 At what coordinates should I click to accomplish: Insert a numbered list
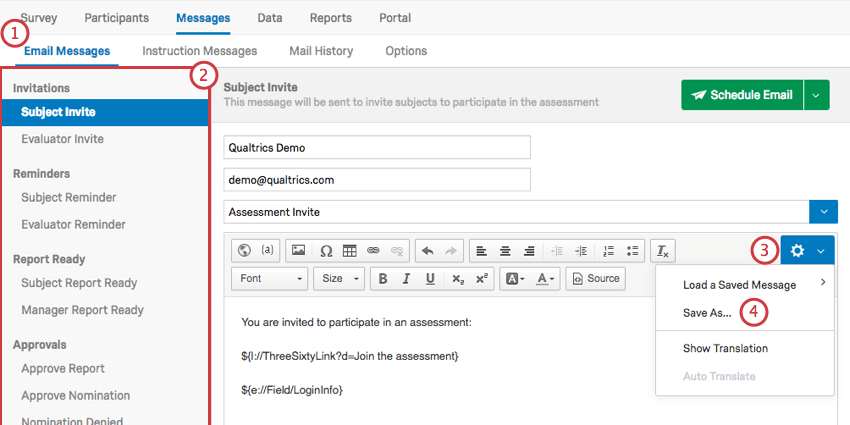[608, 250]
